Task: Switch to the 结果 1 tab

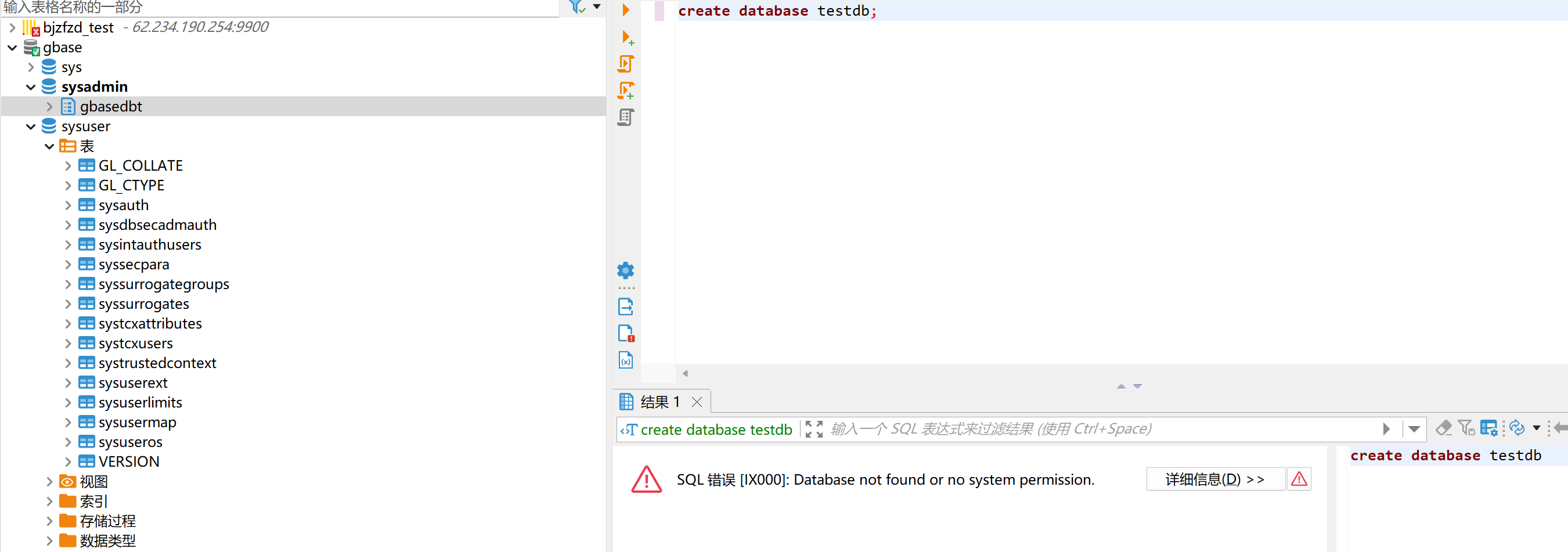Action: point(660,402)
